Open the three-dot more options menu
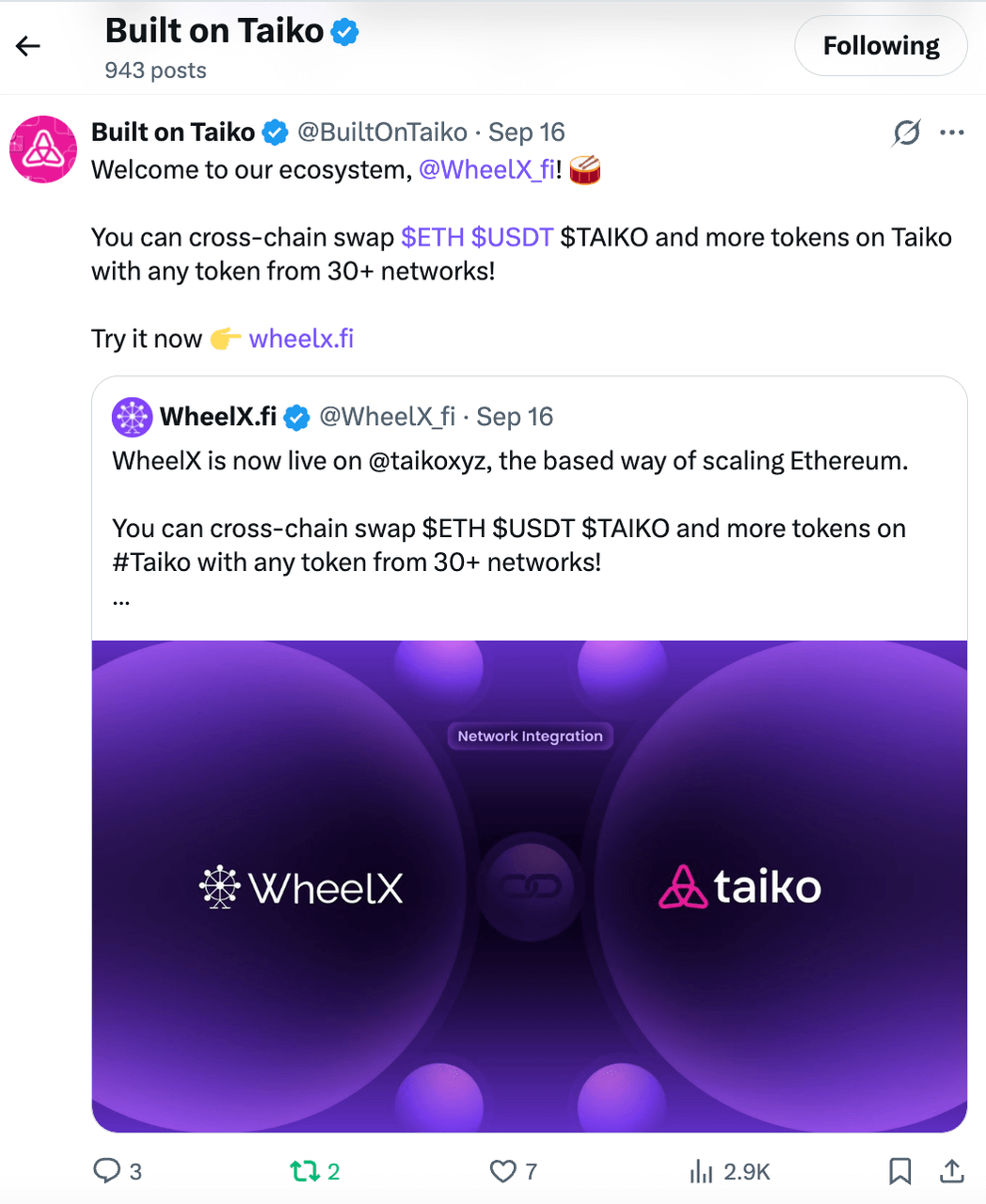986x1204 pixels. [x=952, y=133]
